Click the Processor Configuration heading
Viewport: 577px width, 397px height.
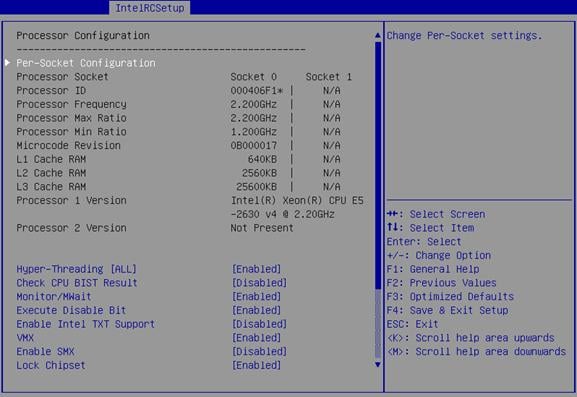83,36
